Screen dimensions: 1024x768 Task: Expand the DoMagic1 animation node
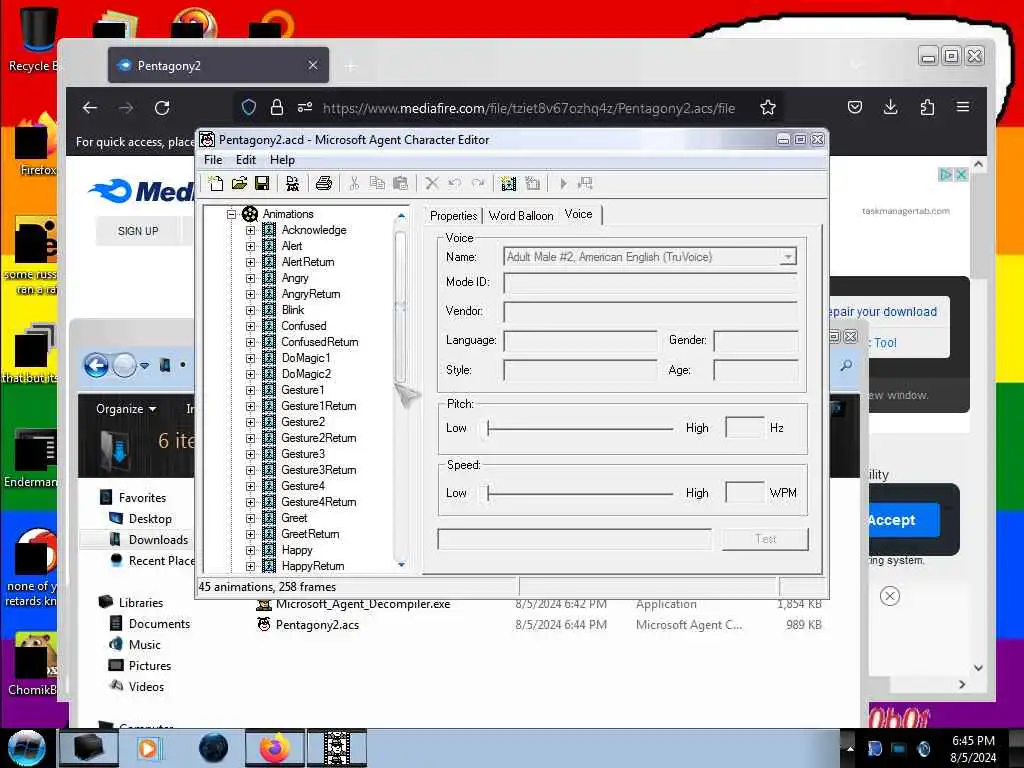[x=250, y=358]
